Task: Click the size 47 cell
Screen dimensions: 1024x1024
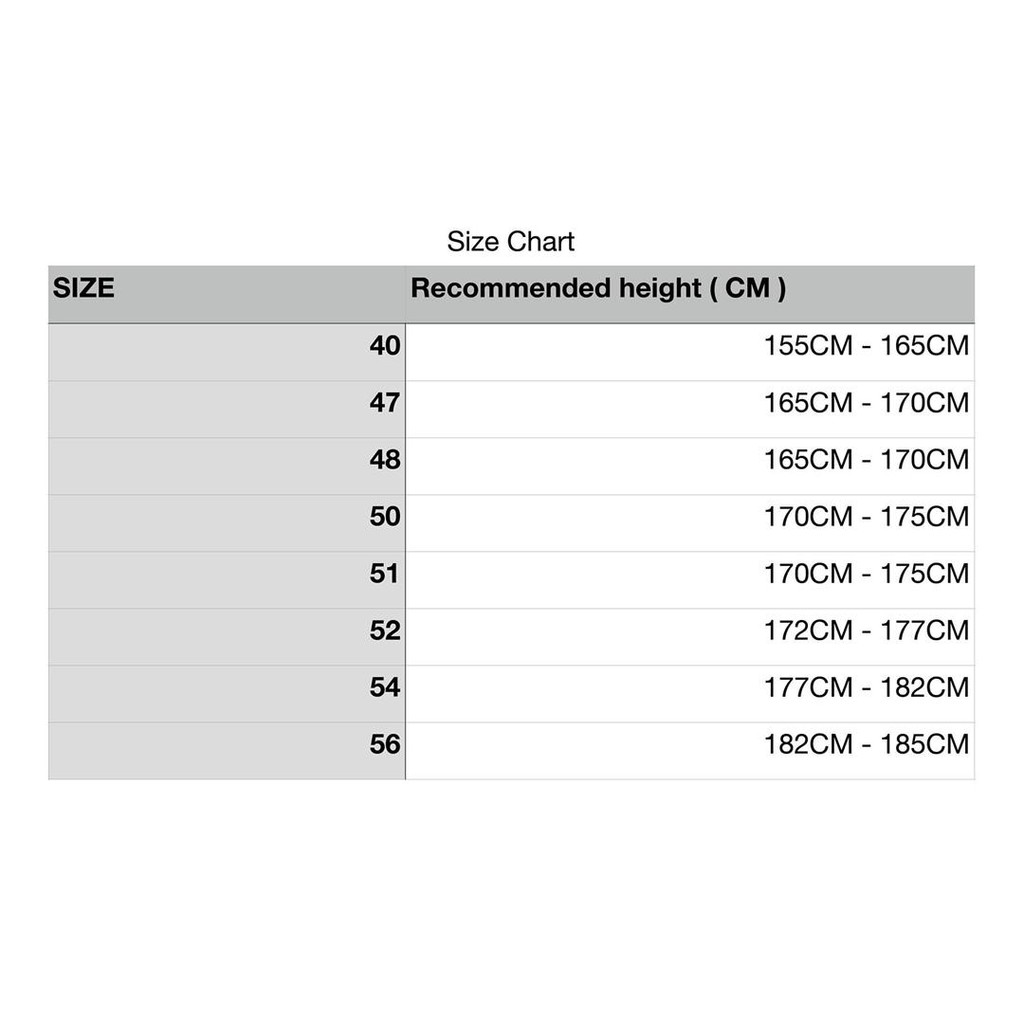Action: tap(227, 409)
